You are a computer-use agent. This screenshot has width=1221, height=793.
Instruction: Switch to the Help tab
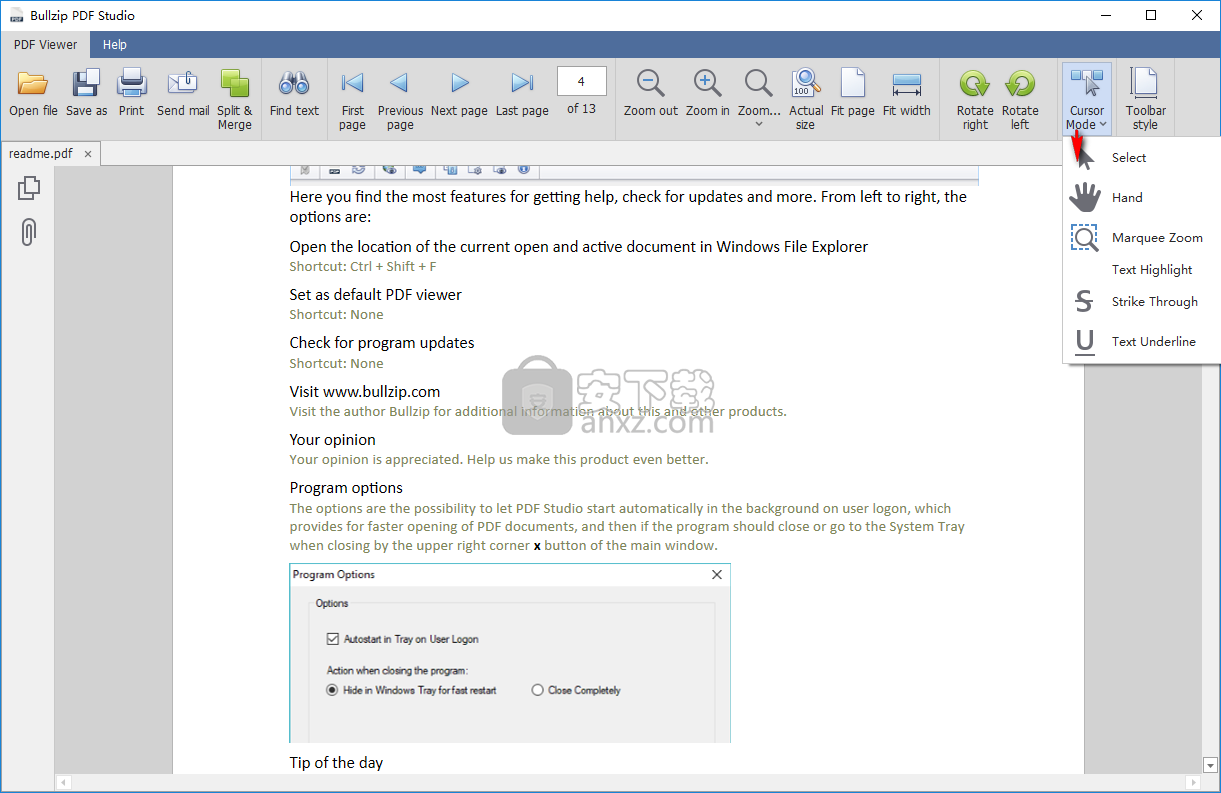click(115, 44)
